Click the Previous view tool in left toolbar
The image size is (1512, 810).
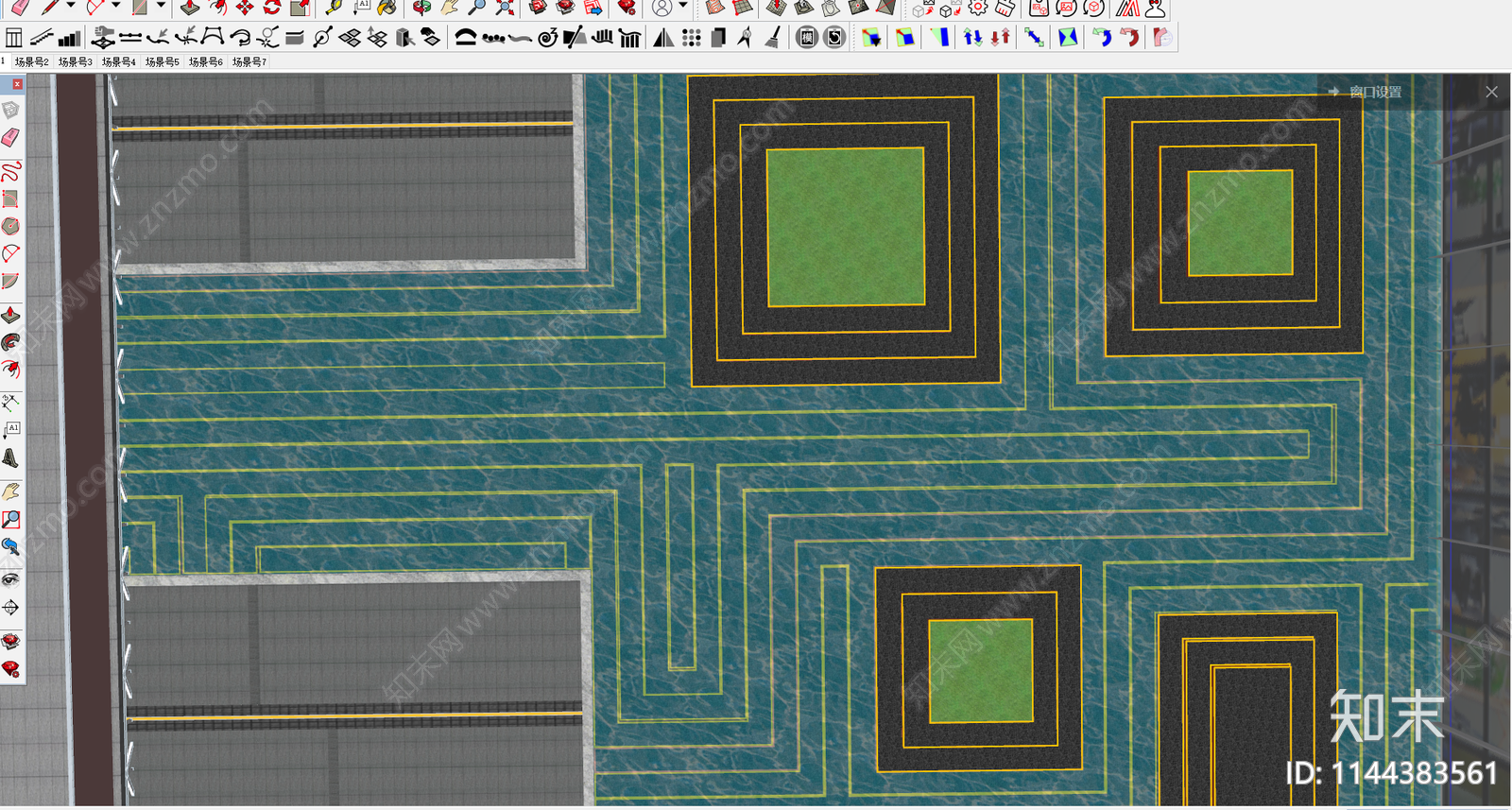[x=10, y=546]
